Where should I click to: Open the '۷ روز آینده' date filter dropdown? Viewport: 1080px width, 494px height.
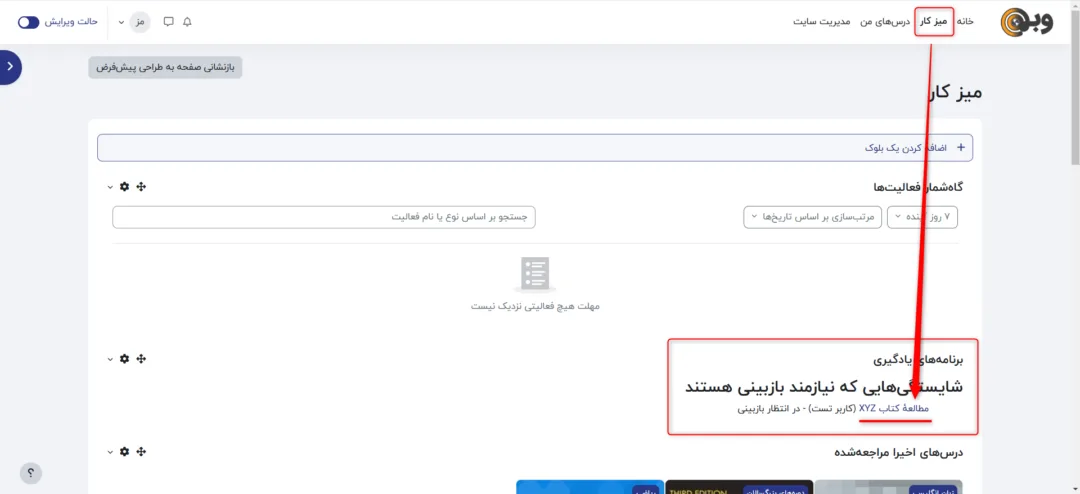click(x=922, y=217)
